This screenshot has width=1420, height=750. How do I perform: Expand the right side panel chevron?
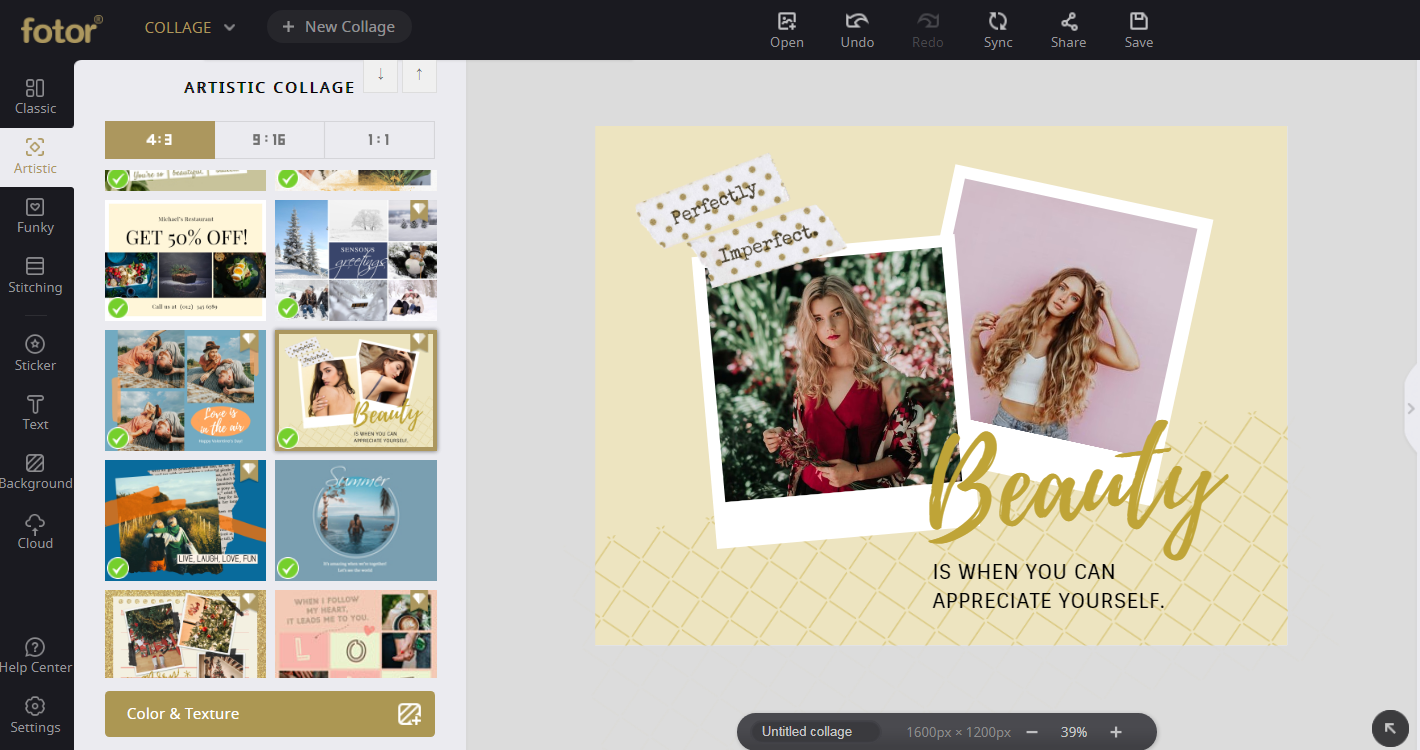1411,408
